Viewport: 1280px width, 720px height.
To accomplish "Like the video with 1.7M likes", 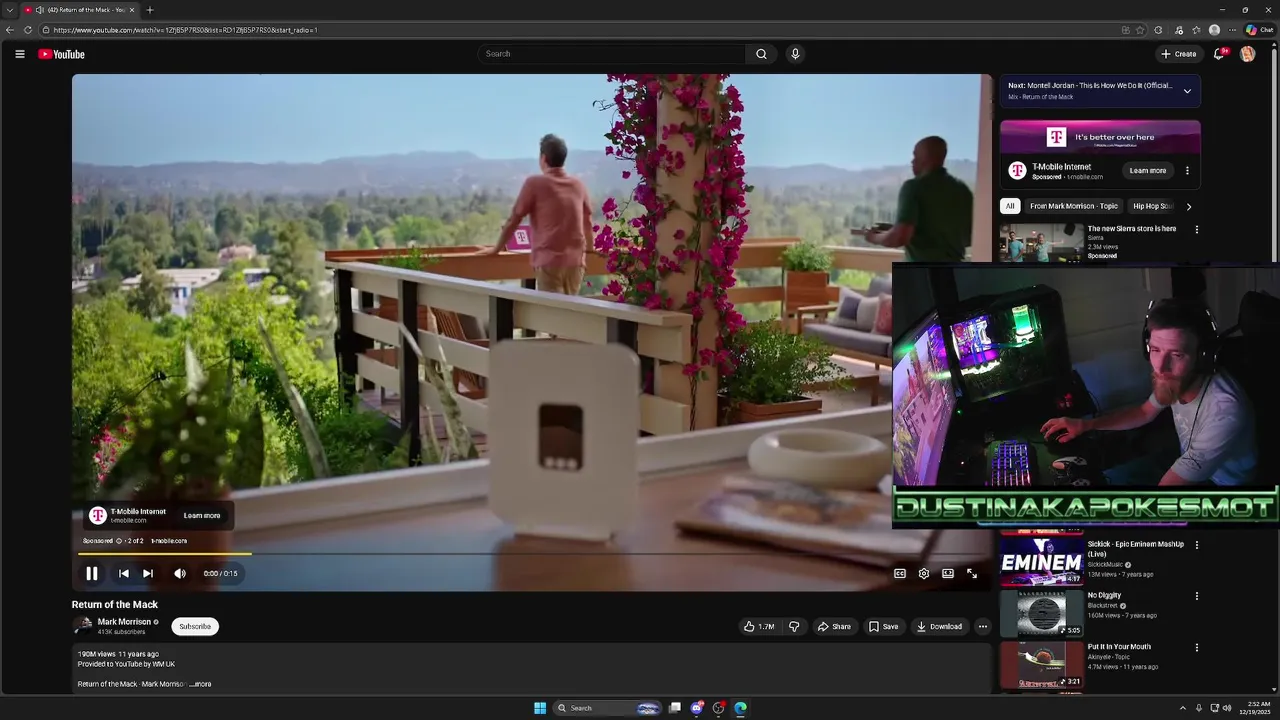I will coord(759,626).
